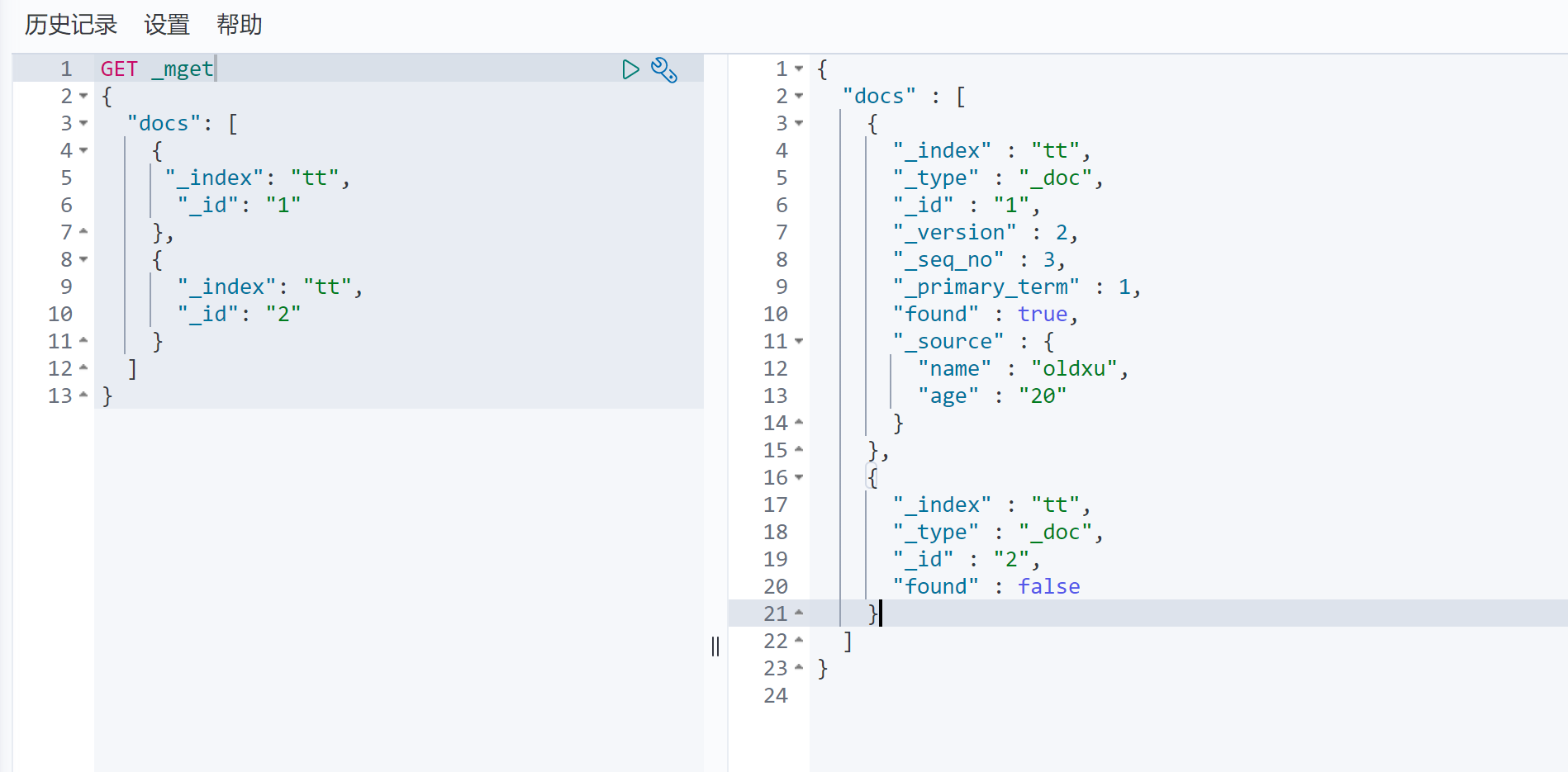
Task: Click "name" : "oldxu" in response
Action: click(1018, 369)
